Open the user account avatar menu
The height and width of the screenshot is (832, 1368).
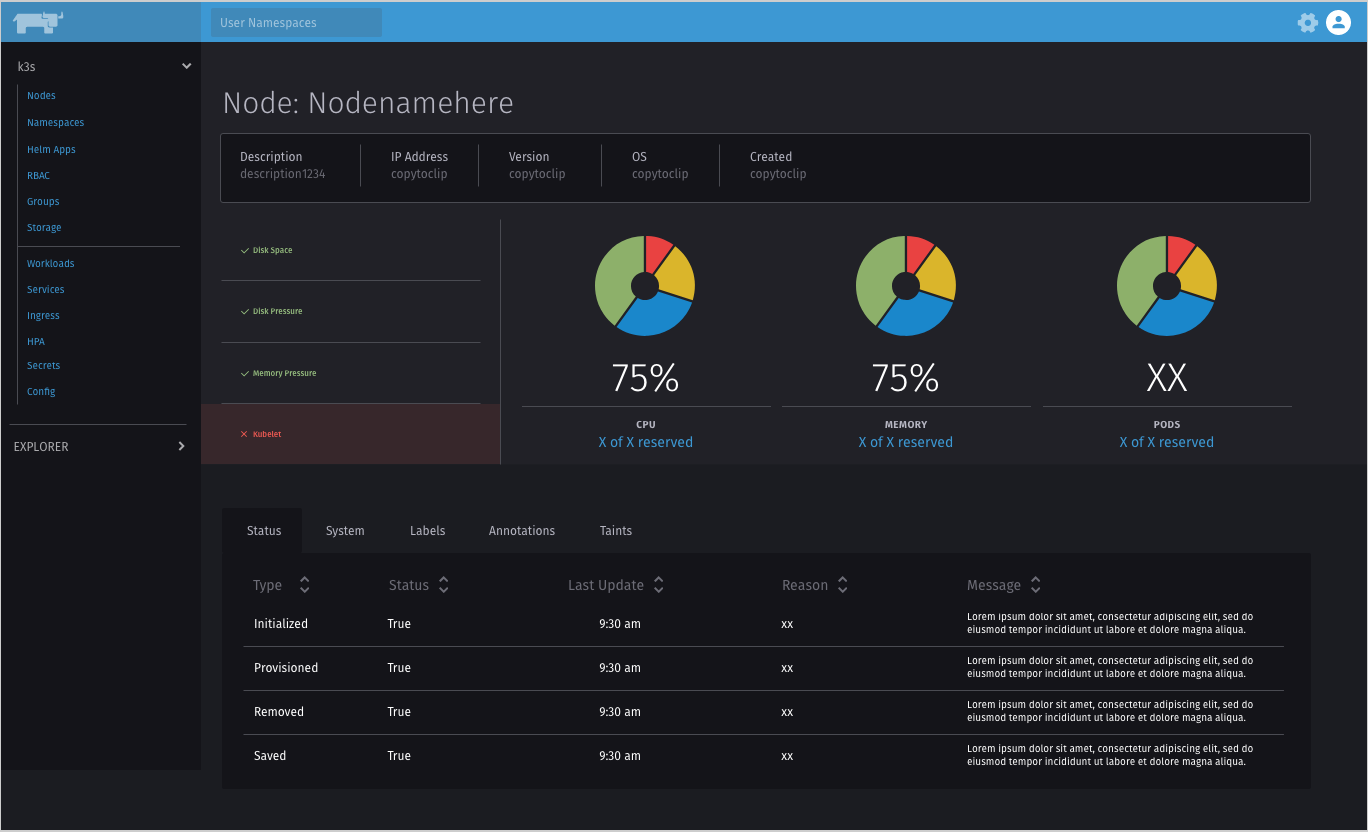(1338, 22)
